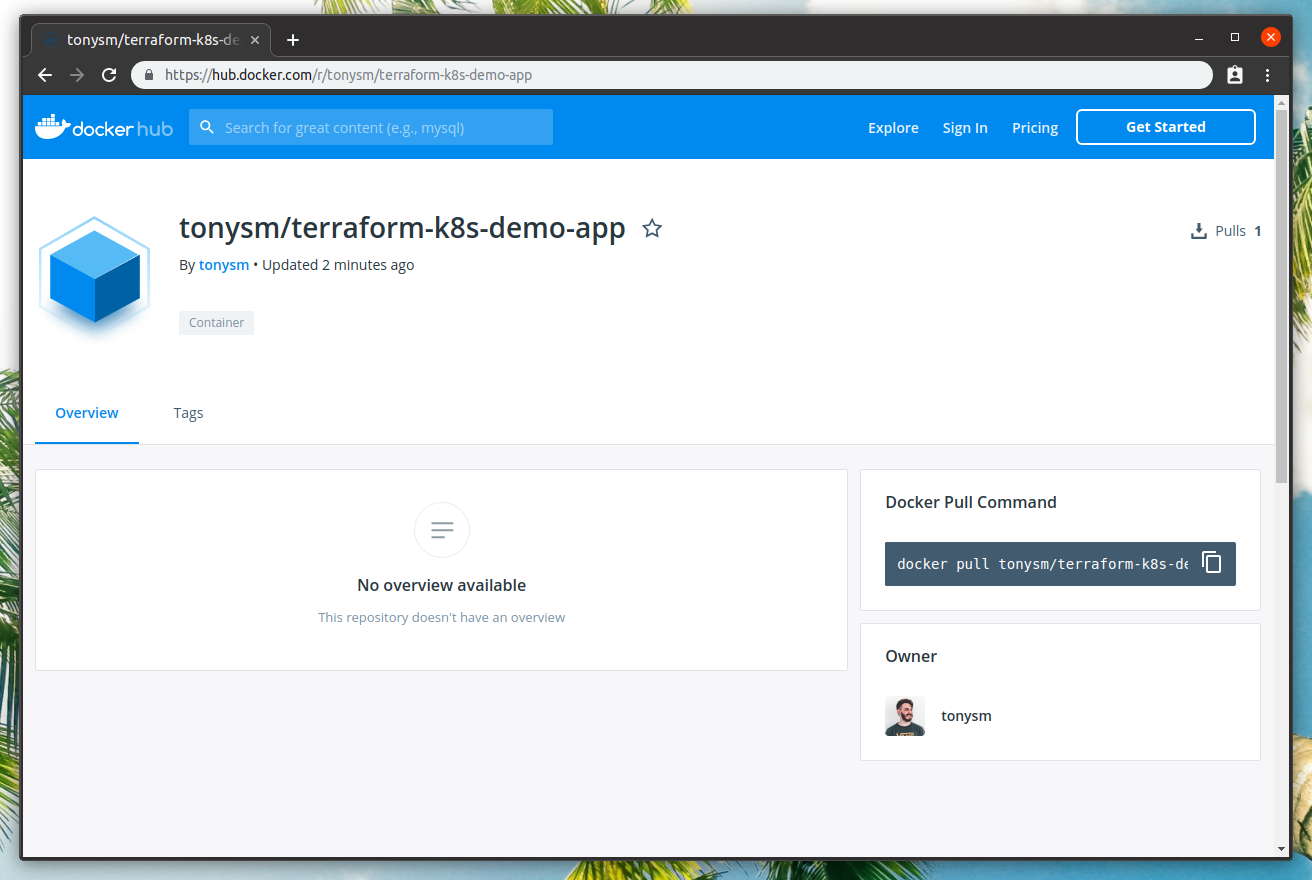Click the repository title heading
Screen dimensions: 1312x880
402,229
